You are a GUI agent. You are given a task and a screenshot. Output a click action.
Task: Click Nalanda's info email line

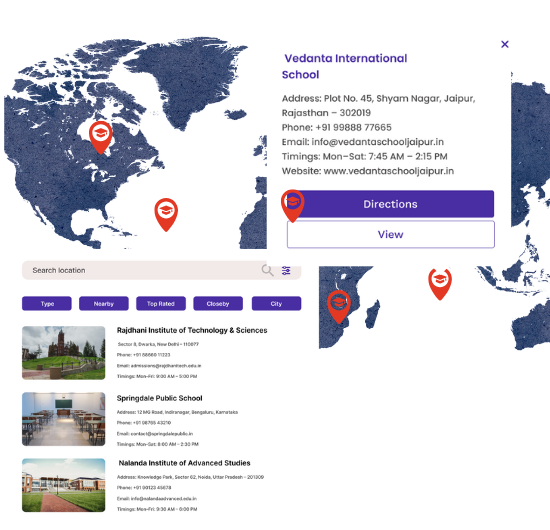tap(156, 498)
